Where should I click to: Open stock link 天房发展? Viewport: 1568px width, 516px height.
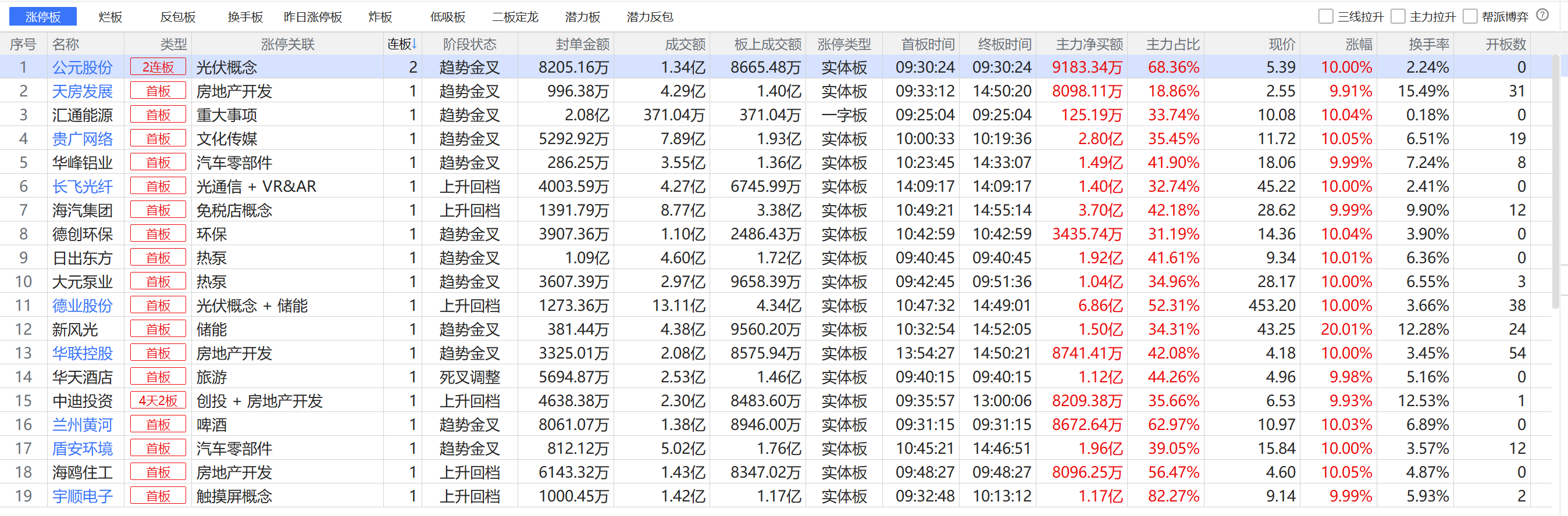click(x=82, y=91)
